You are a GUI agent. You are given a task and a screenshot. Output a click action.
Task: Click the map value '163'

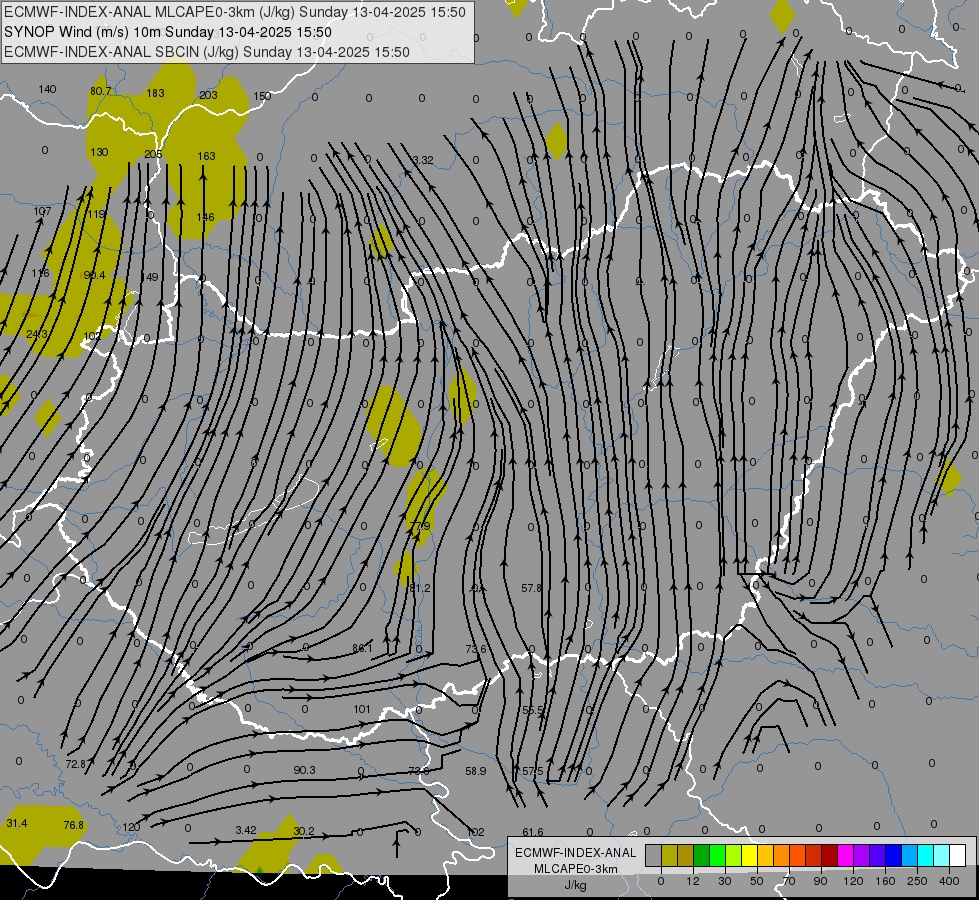tap(206, 156)
